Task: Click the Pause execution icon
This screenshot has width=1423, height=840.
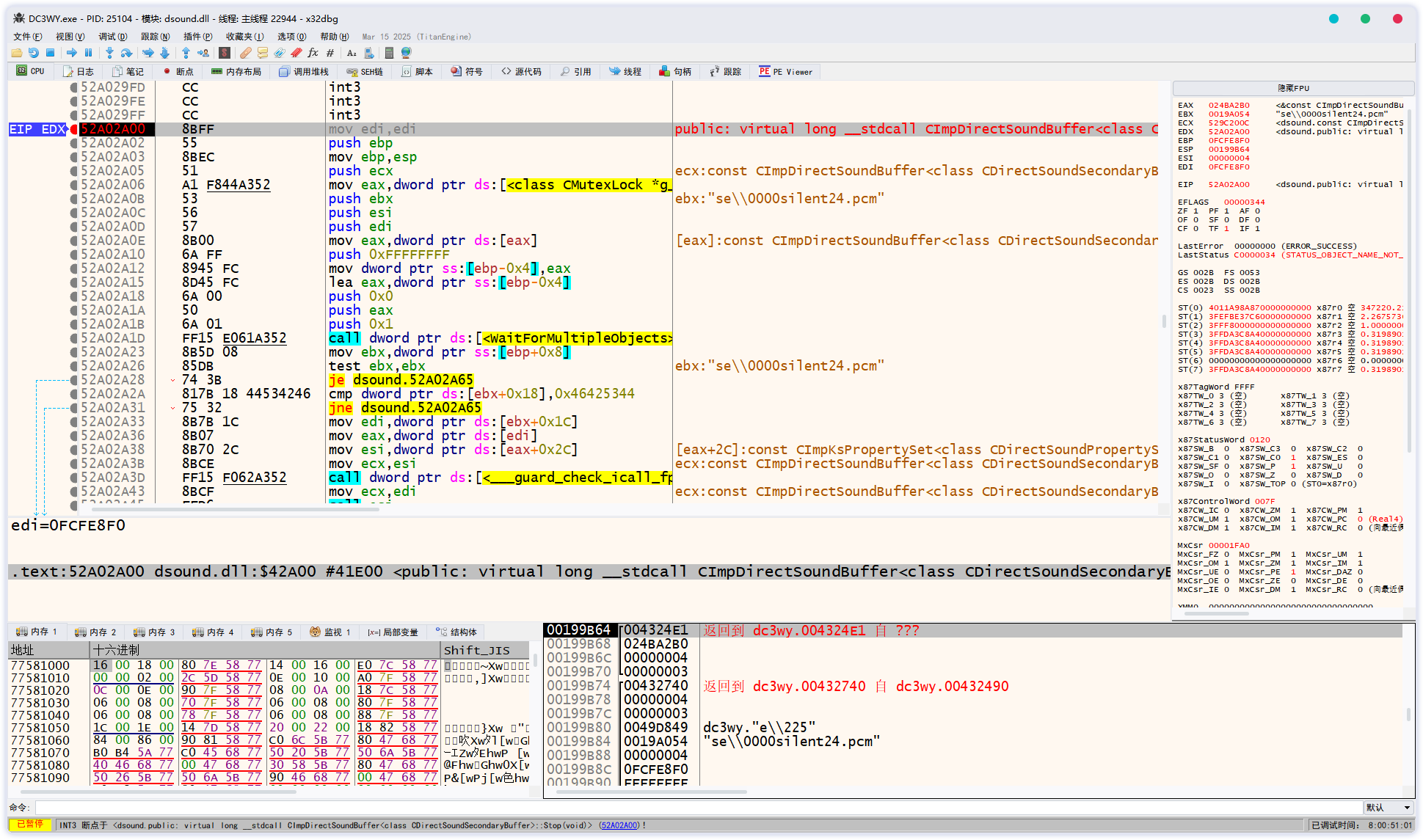Action: coord(89,53)
